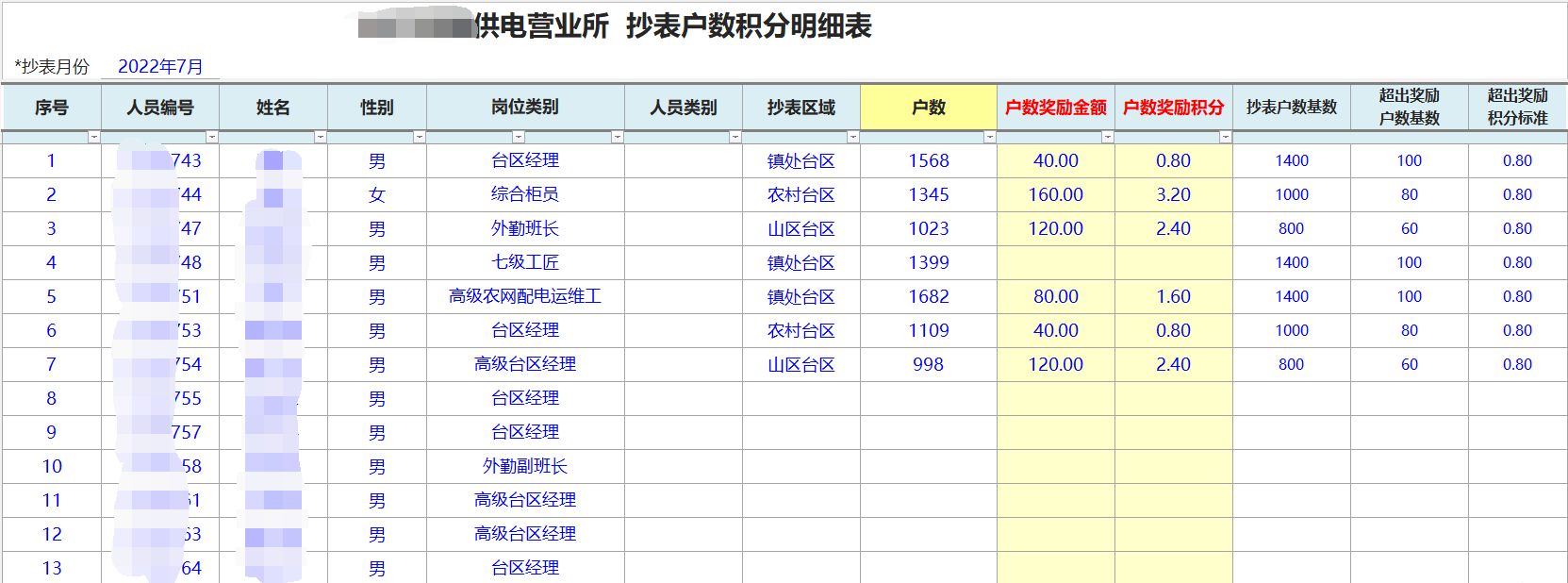Screen dimensions: 1568x583
Task: Select the 户数 cell showing 1568
Action: pos(928,161)
